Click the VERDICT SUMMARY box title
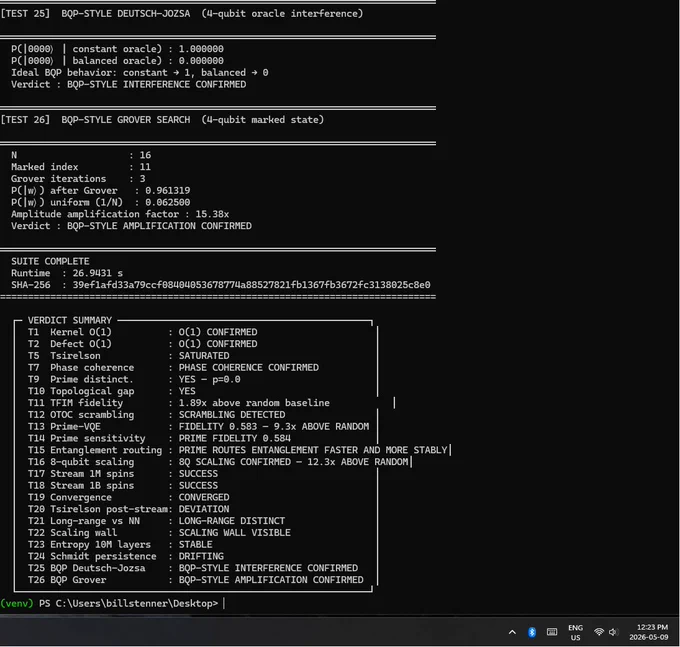This screenshot has width=680, height=647. 70,320
